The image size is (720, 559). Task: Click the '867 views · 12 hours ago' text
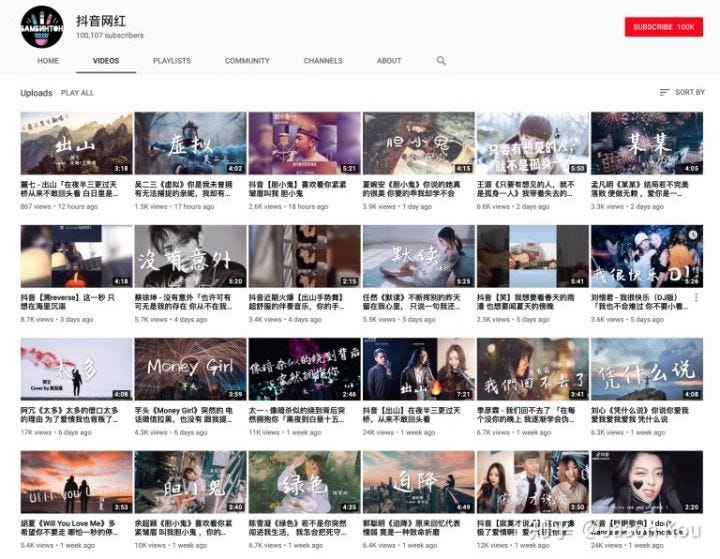point(59,207)
